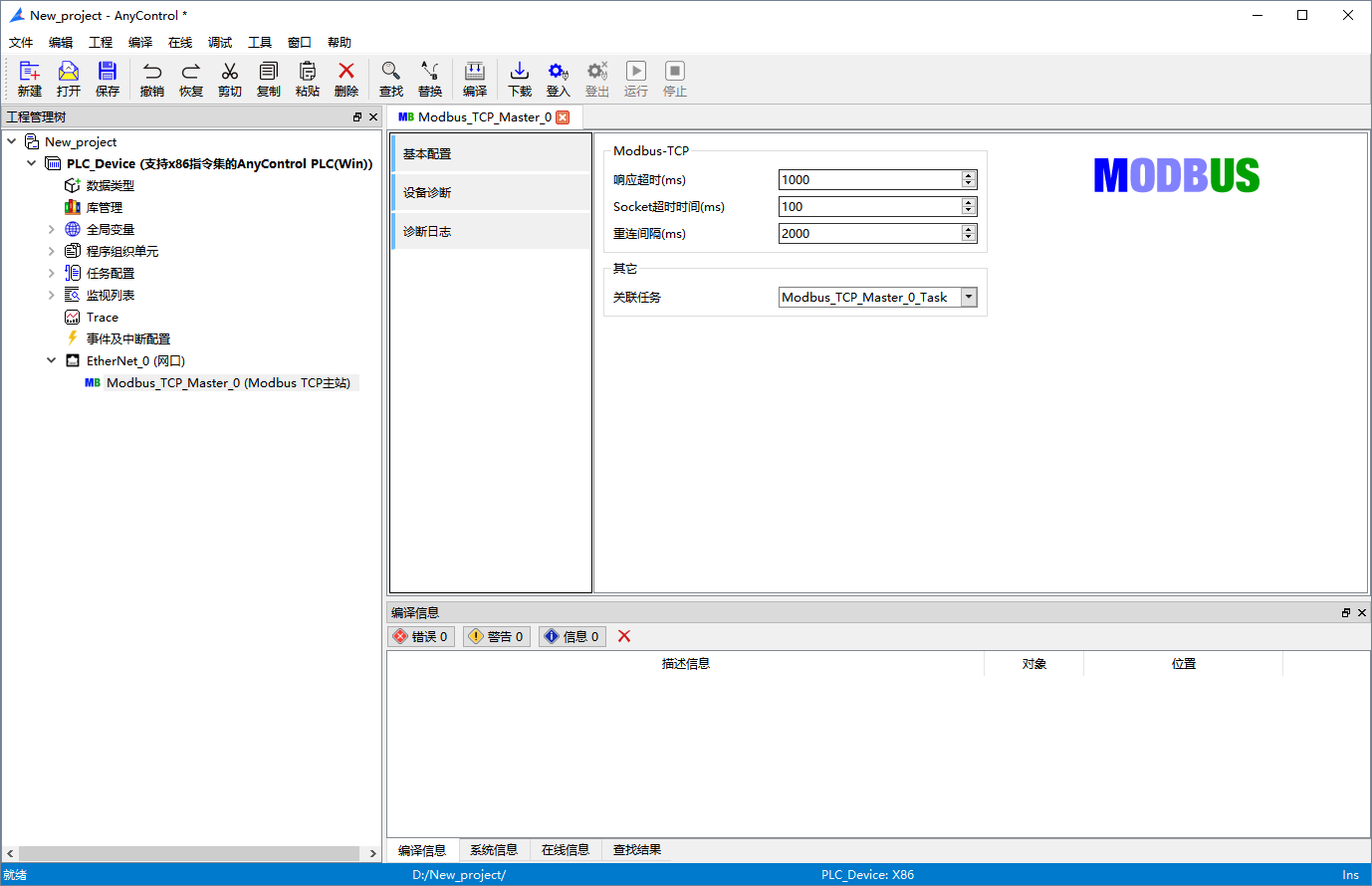Click the 撤销 (Undo) toolbar icon
Image resolution: width=1372 pixels, height=886 pixels.
click(152, 71)
